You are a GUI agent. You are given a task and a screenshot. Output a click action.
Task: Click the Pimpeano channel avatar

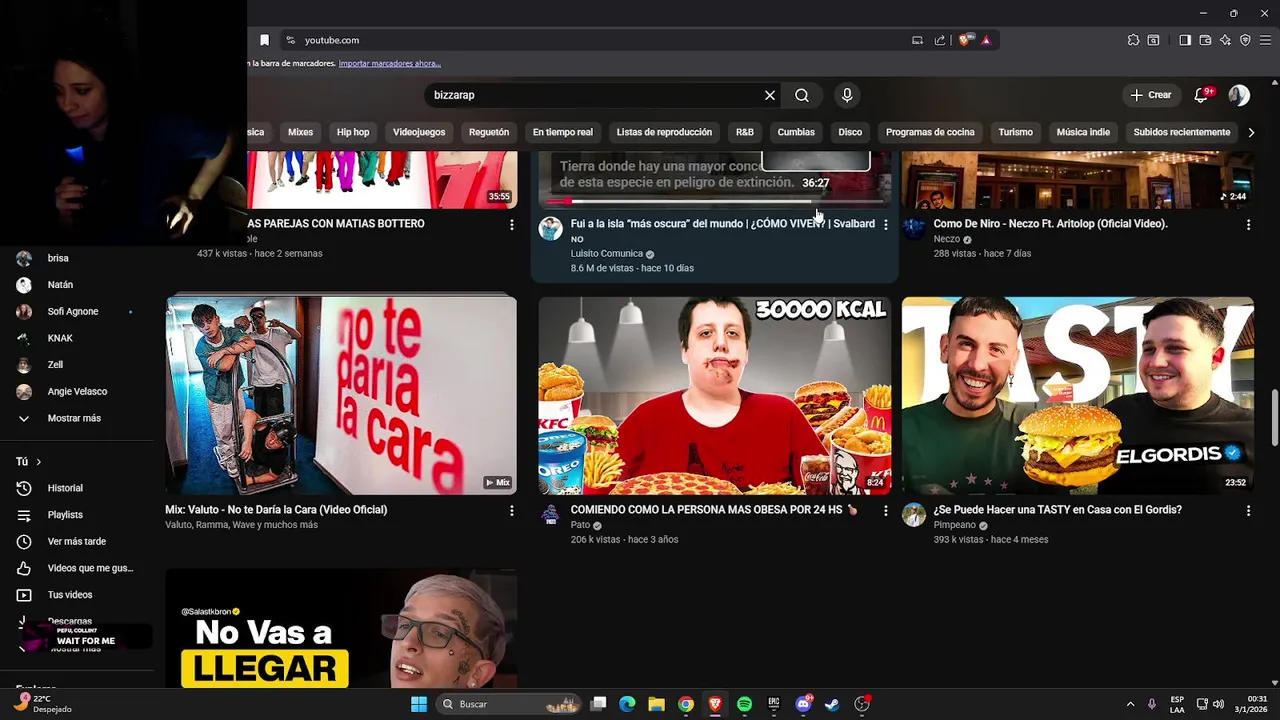coord(914,515)
